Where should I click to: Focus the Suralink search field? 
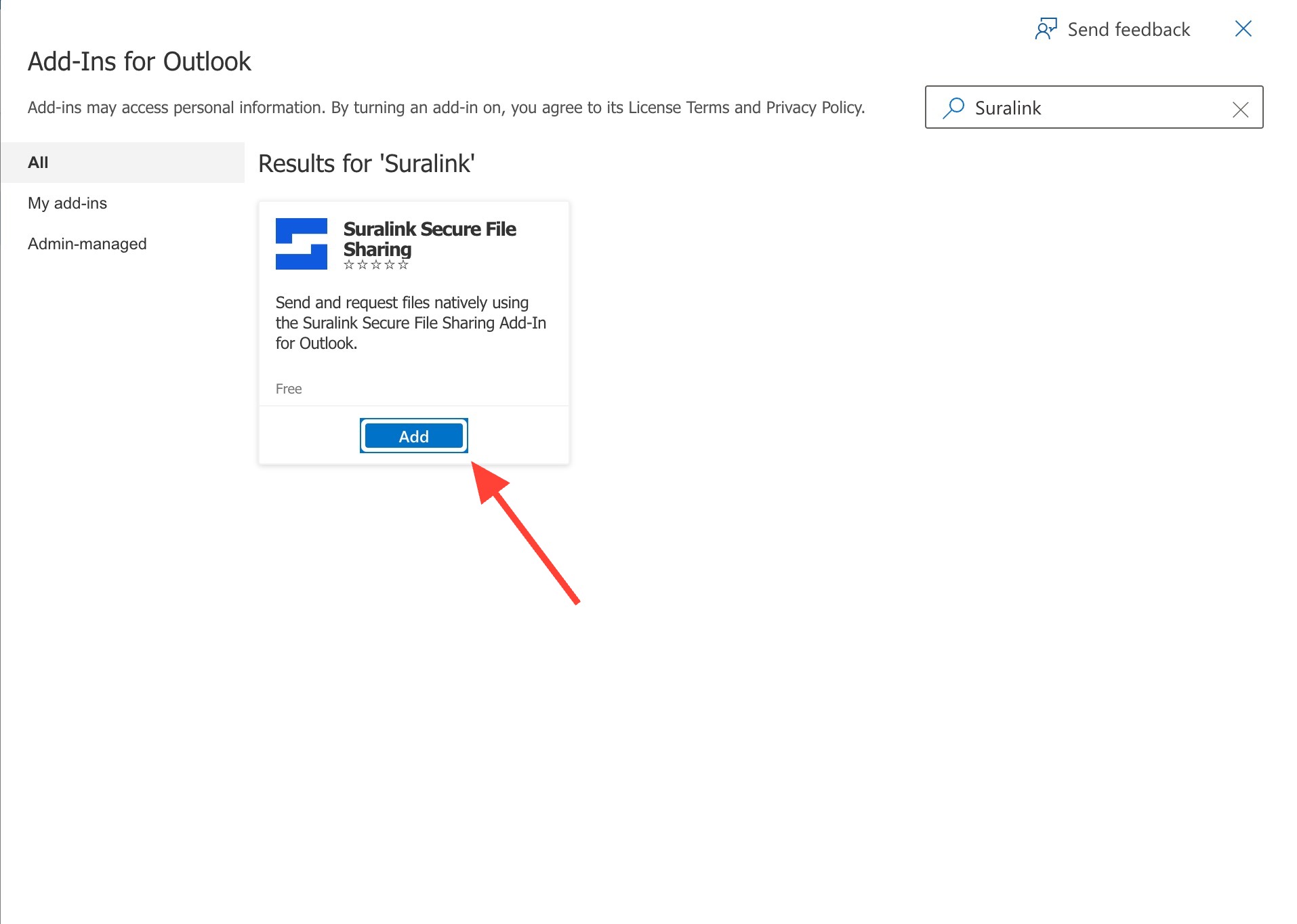(x=1094, y=107)
